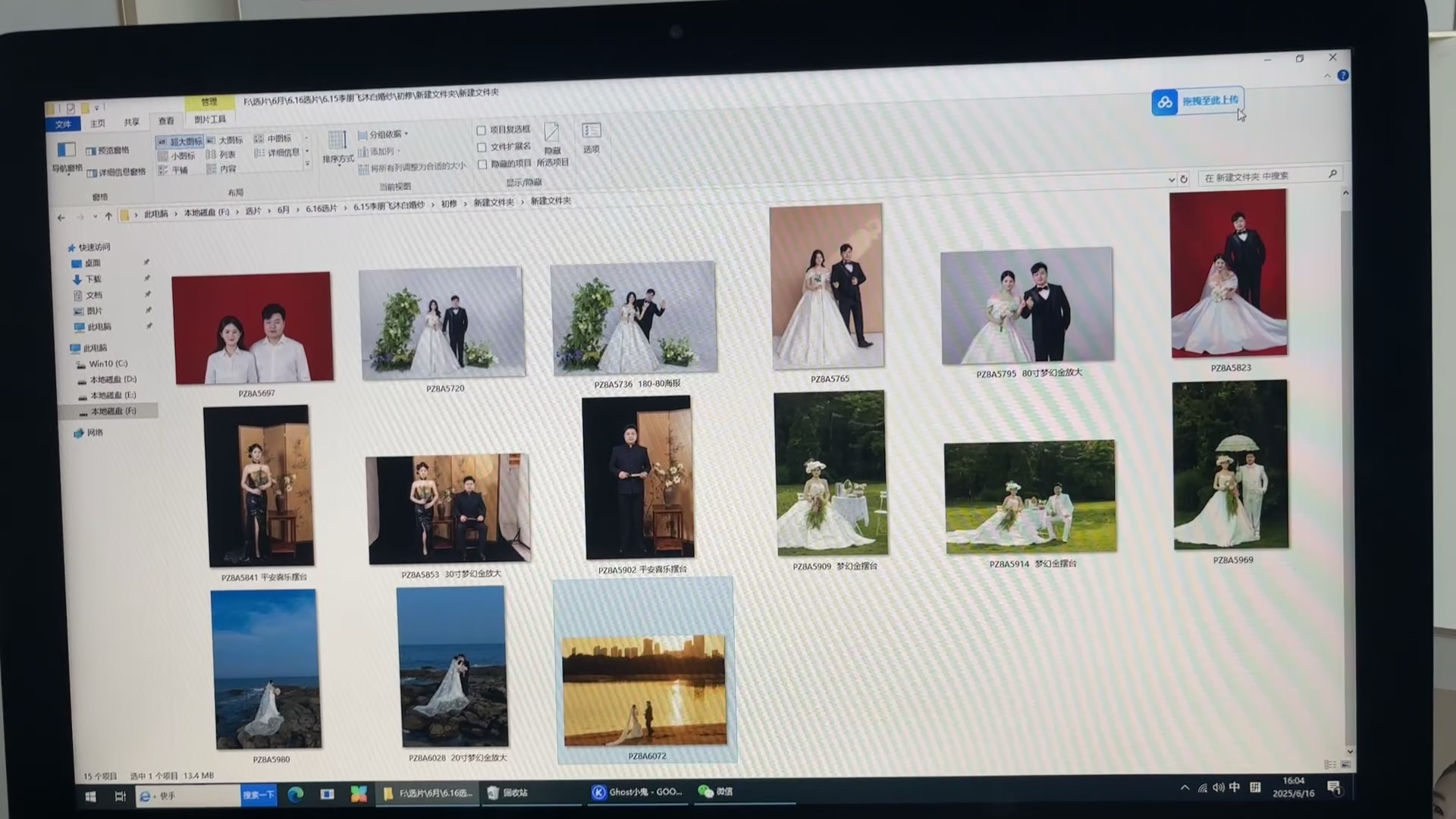
Task: Select details (详细信息) layout
Action: click(x=277, y=152)
